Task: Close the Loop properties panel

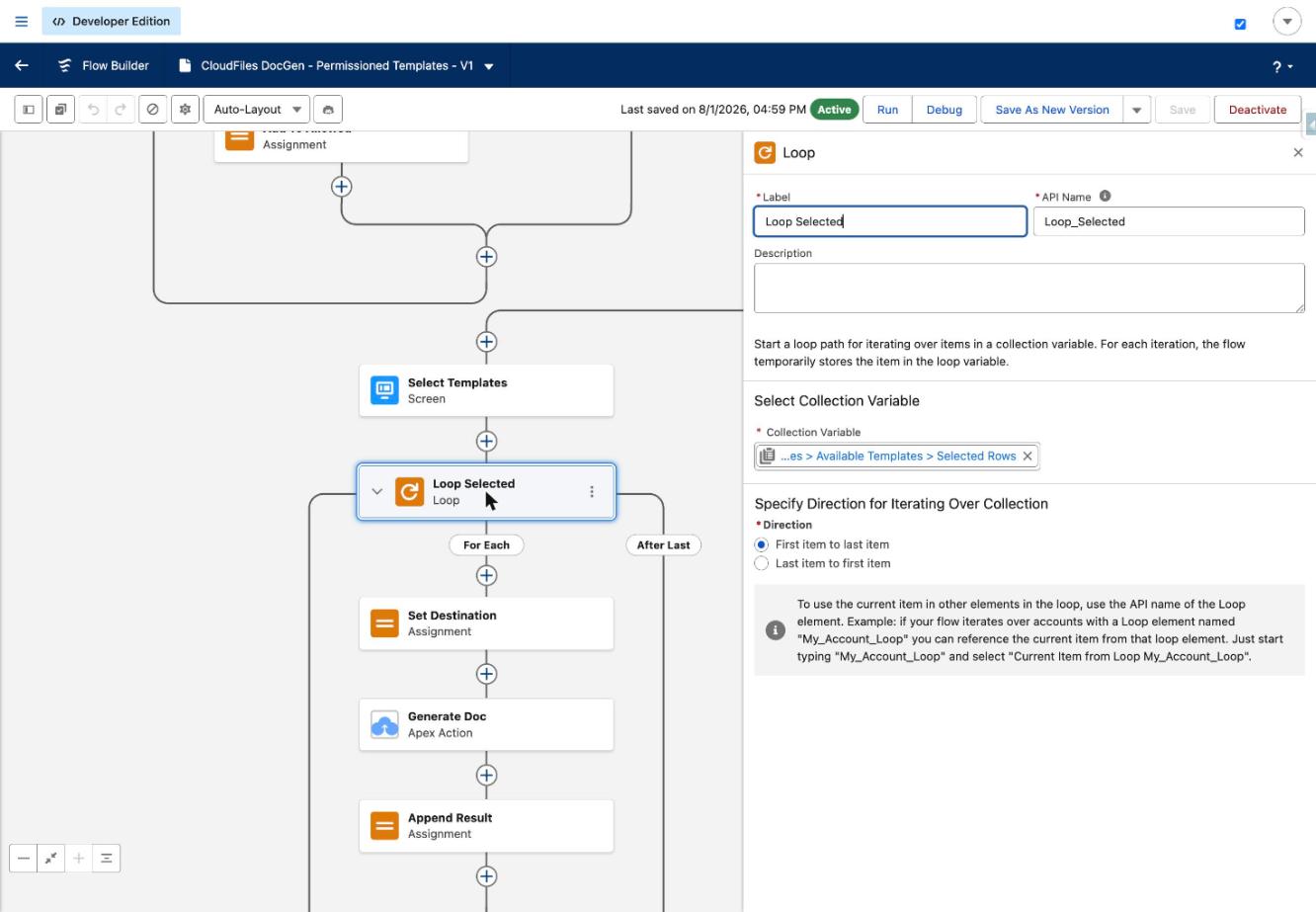Action: click(1298, 152)
